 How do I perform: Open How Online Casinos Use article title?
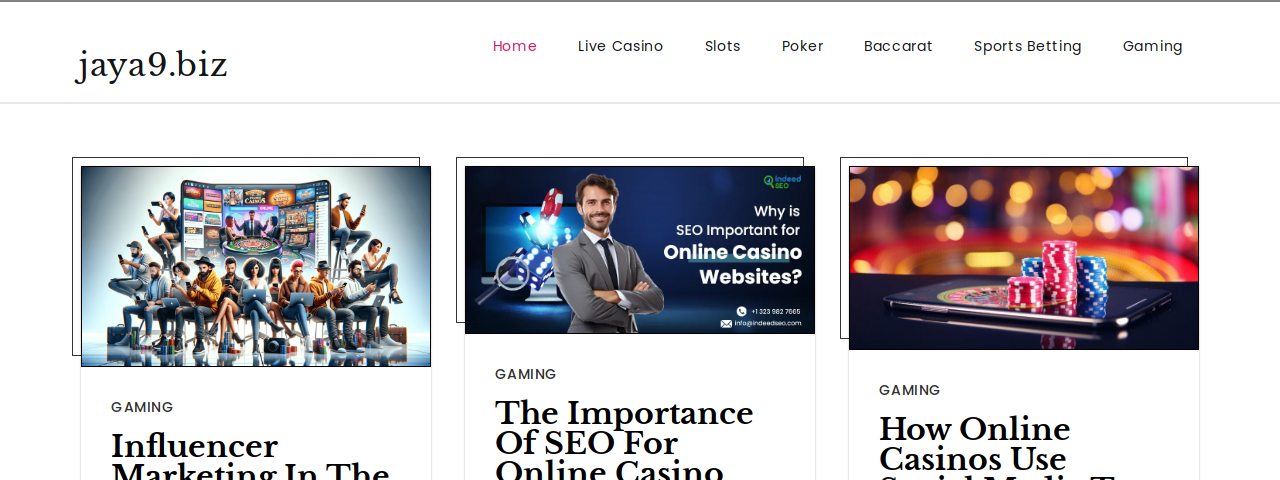pos(995,447)
